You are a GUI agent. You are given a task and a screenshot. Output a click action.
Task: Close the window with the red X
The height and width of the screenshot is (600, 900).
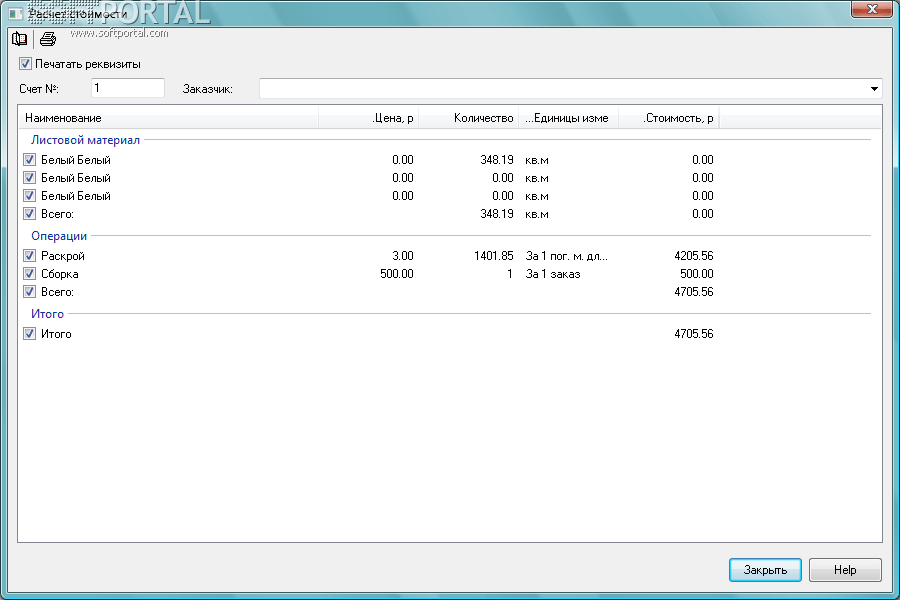point(871,9)
